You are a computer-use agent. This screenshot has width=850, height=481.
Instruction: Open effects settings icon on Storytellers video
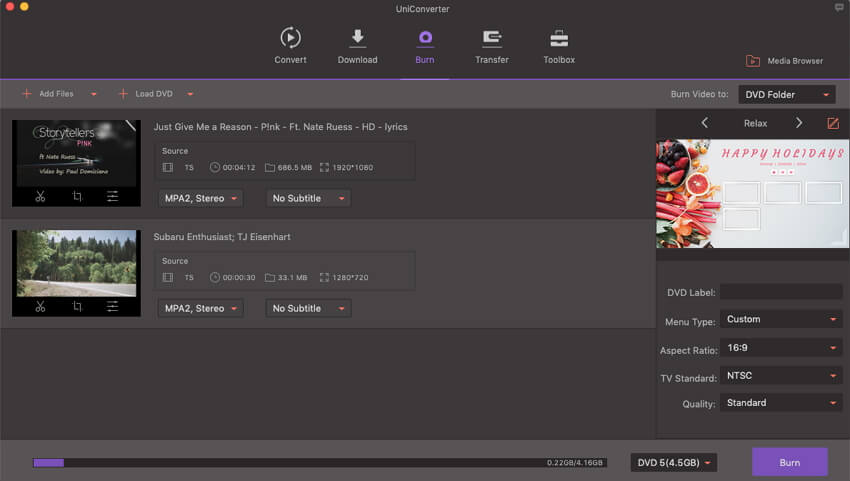pyautogui.click(x=113, y=196)
